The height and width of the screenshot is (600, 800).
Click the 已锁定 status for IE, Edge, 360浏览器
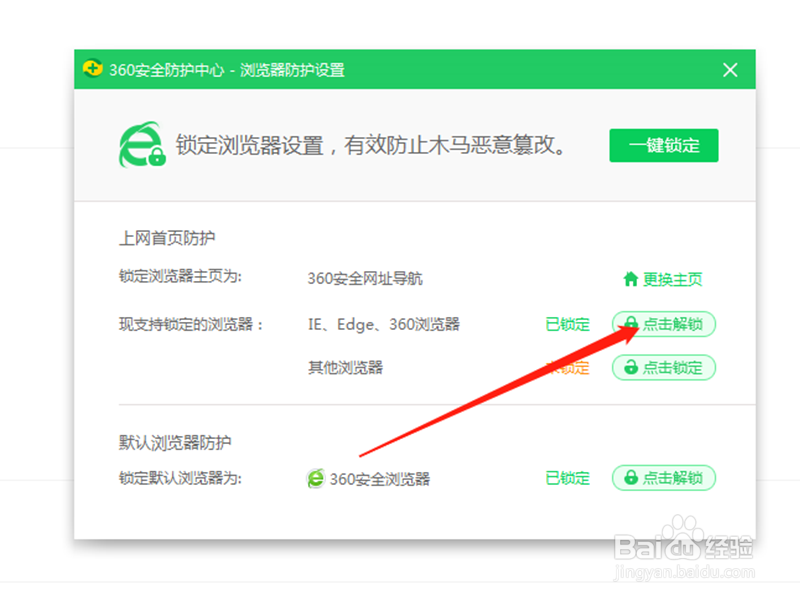[x=567, y=324]
